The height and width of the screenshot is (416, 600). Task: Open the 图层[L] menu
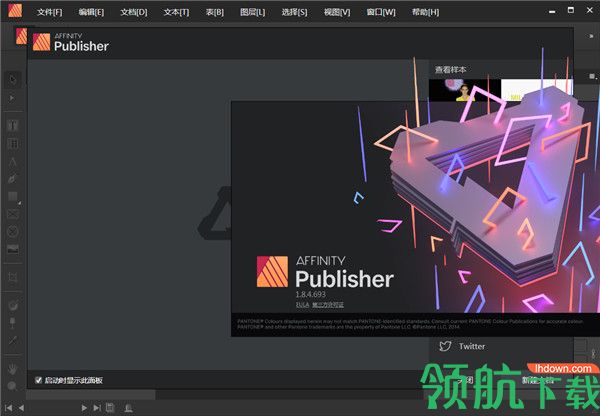coord(253,12)
